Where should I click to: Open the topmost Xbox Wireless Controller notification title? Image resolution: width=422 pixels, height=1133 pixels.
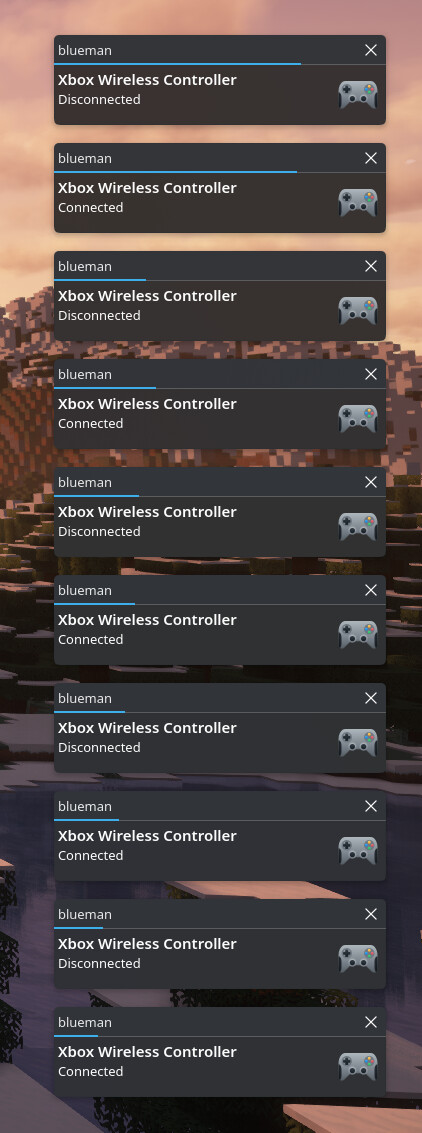coord(147,80)
